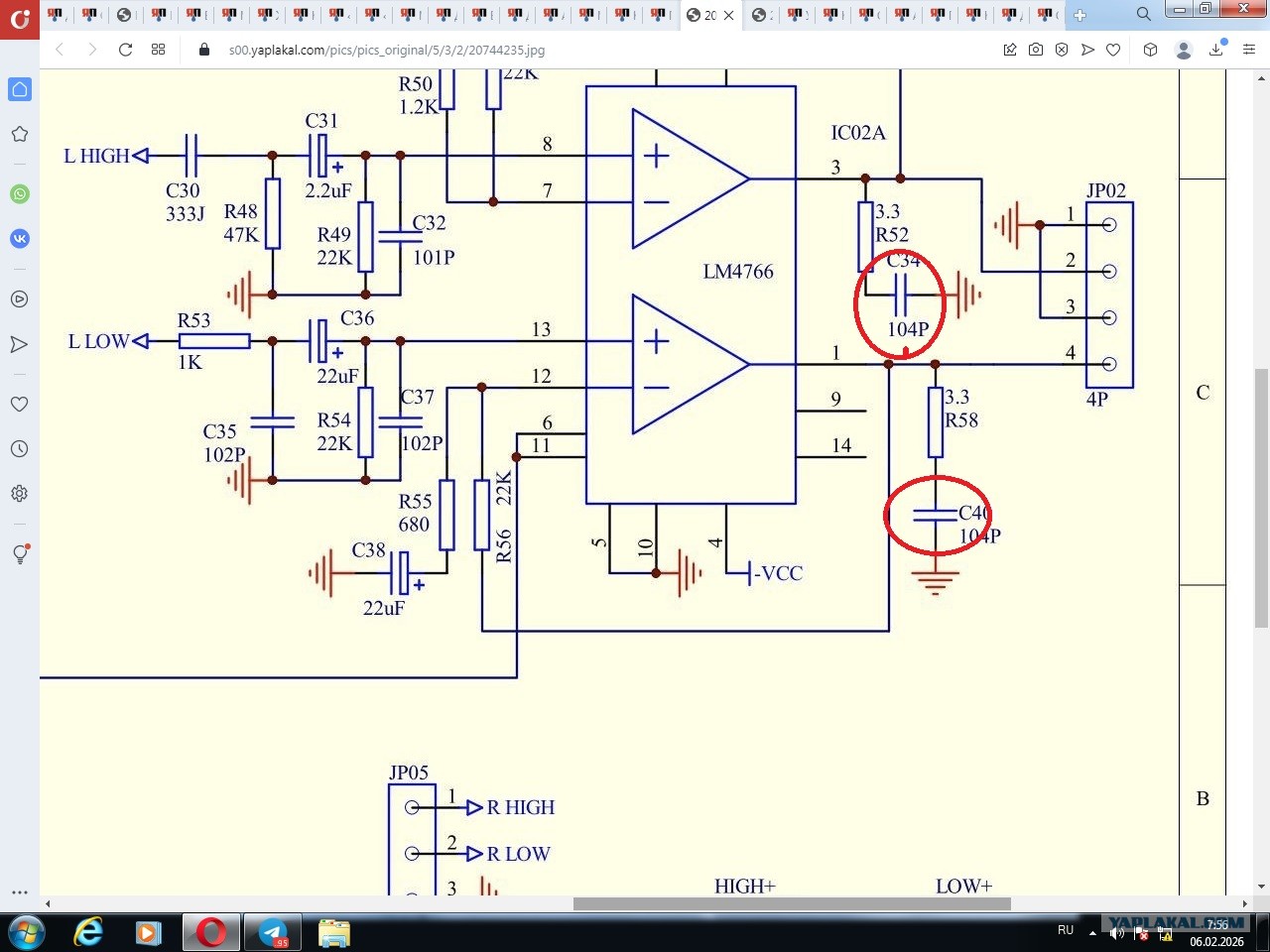The width and height of the screenshot is (1270, 952).
Task: Open Windows Explorer folder in taskbar
Action: pyautogui.click(x=334, y=932)
